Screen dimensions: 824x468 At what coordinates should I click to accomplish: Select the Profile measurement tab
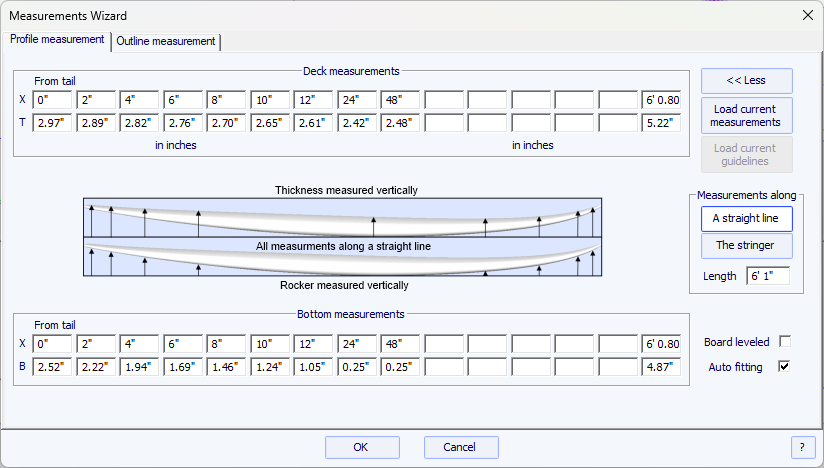click(x=57, y=40)
